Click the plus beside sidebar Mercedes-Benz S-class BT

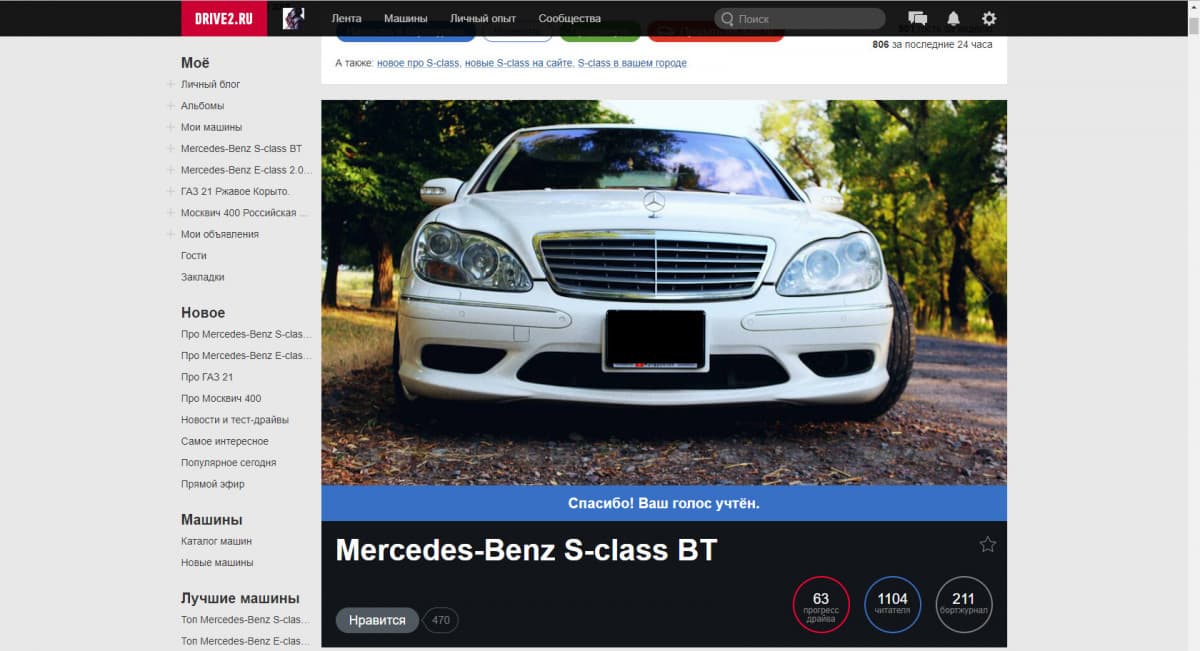click(x=171, y=149)
